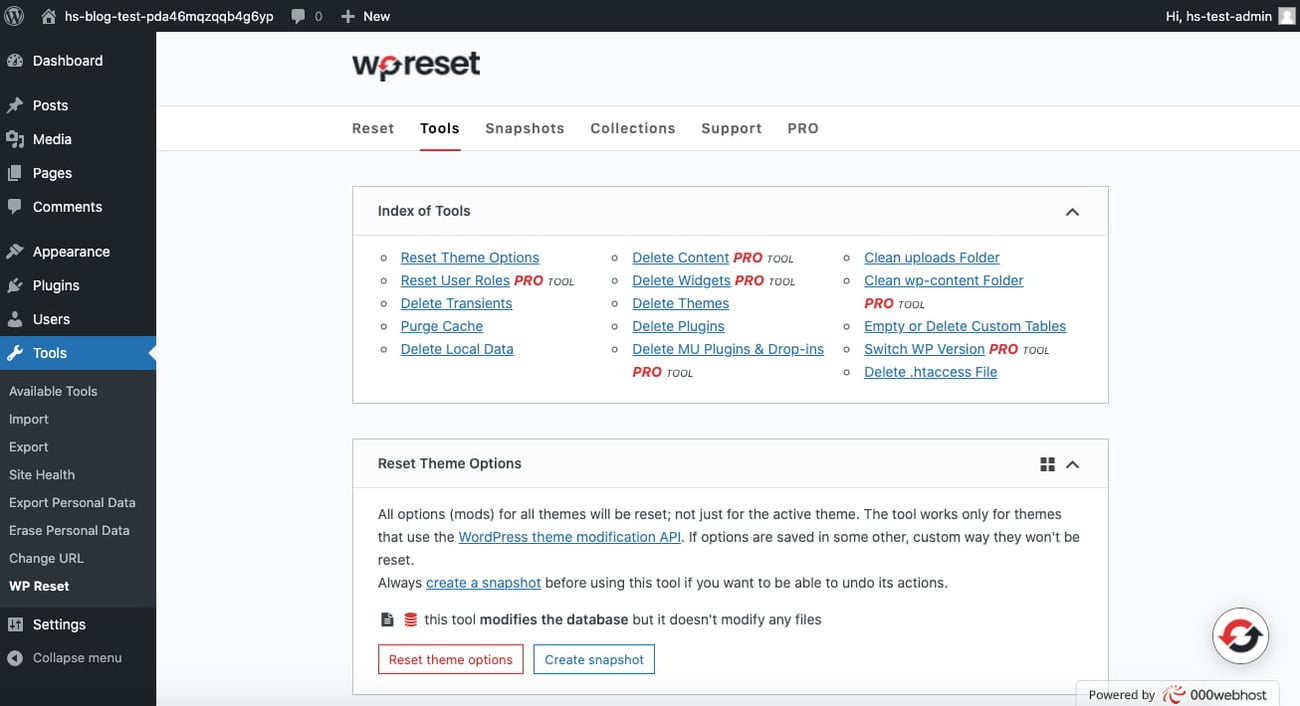Open the Collections tab
This screenshot has width=1300, height=706.
click(632, 128)
